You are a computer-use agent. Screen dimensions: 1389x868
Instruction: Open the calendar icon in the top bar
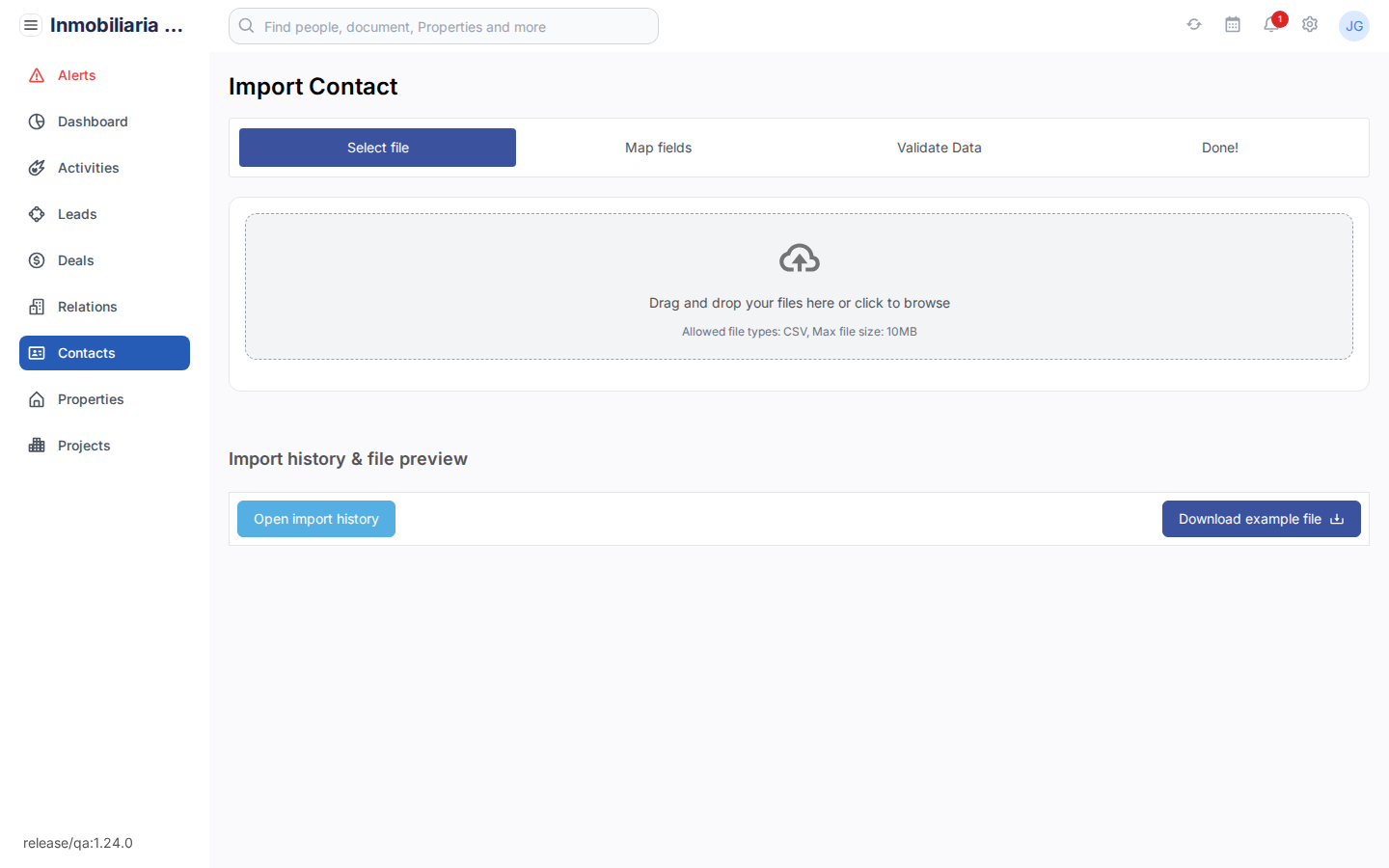tap(1232, 24)
